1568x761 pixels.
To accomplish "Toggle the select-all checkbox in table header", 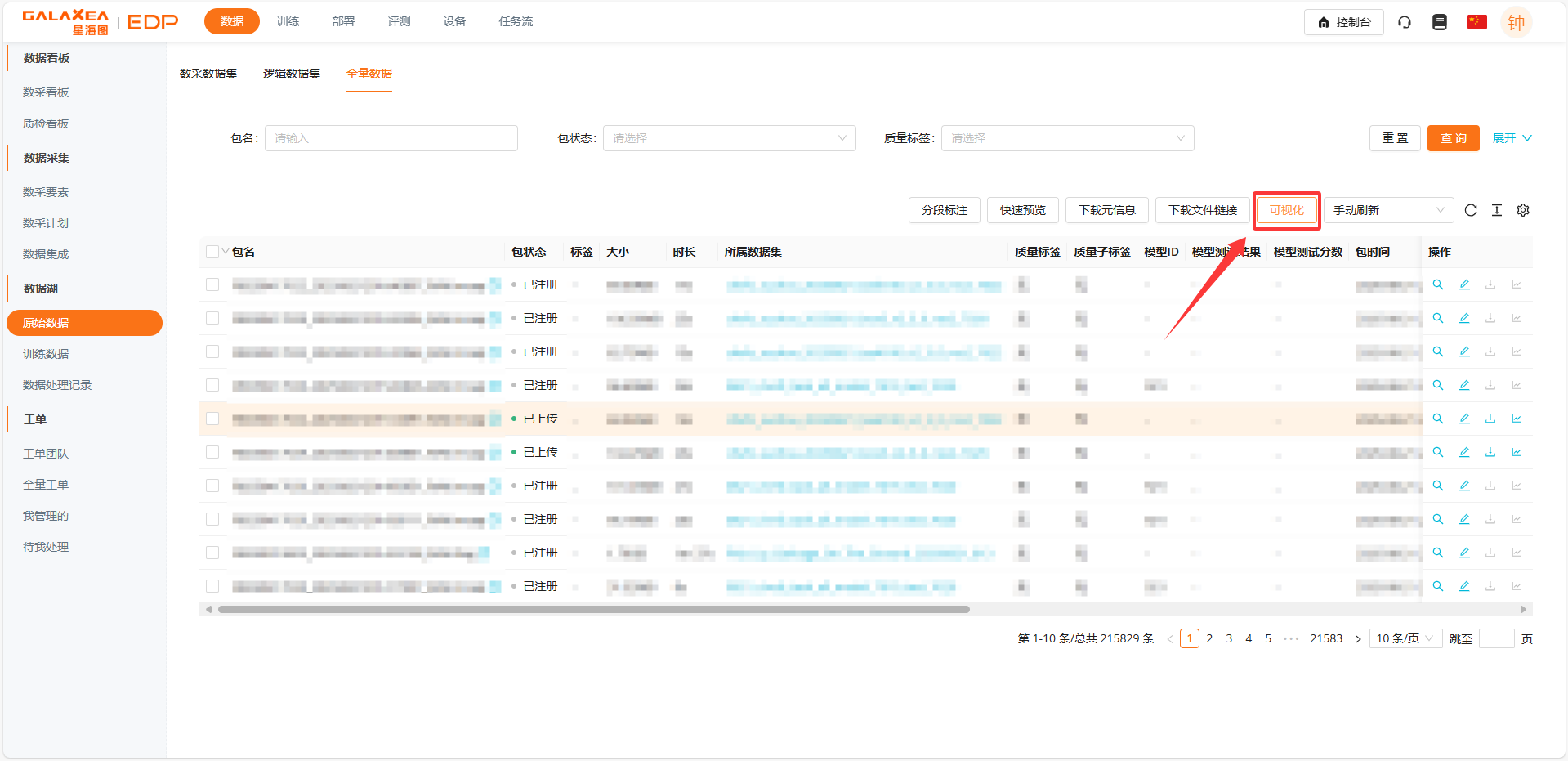I will [x=212, y=252].
